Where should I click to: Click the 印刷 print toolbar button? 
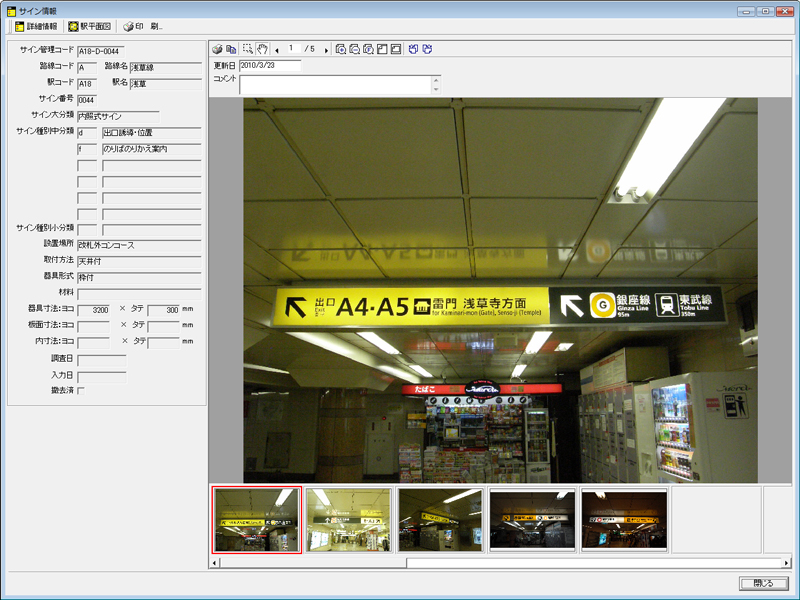142,26
